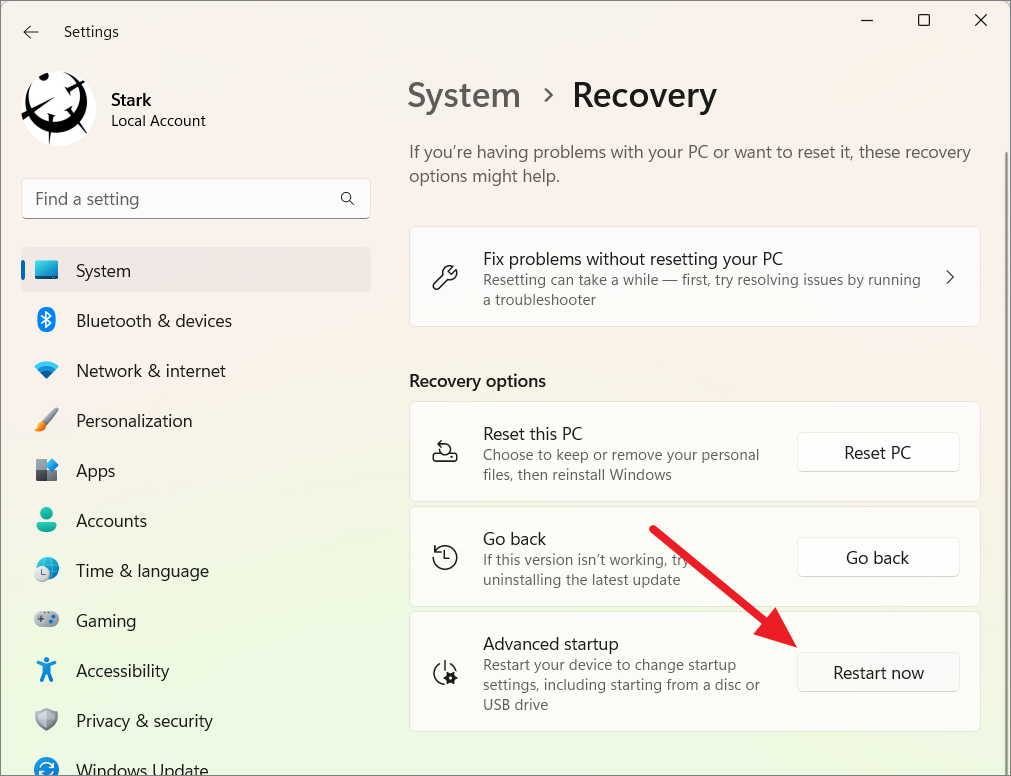Select the Network & internet Wi-Fi icon

(46, 371)
